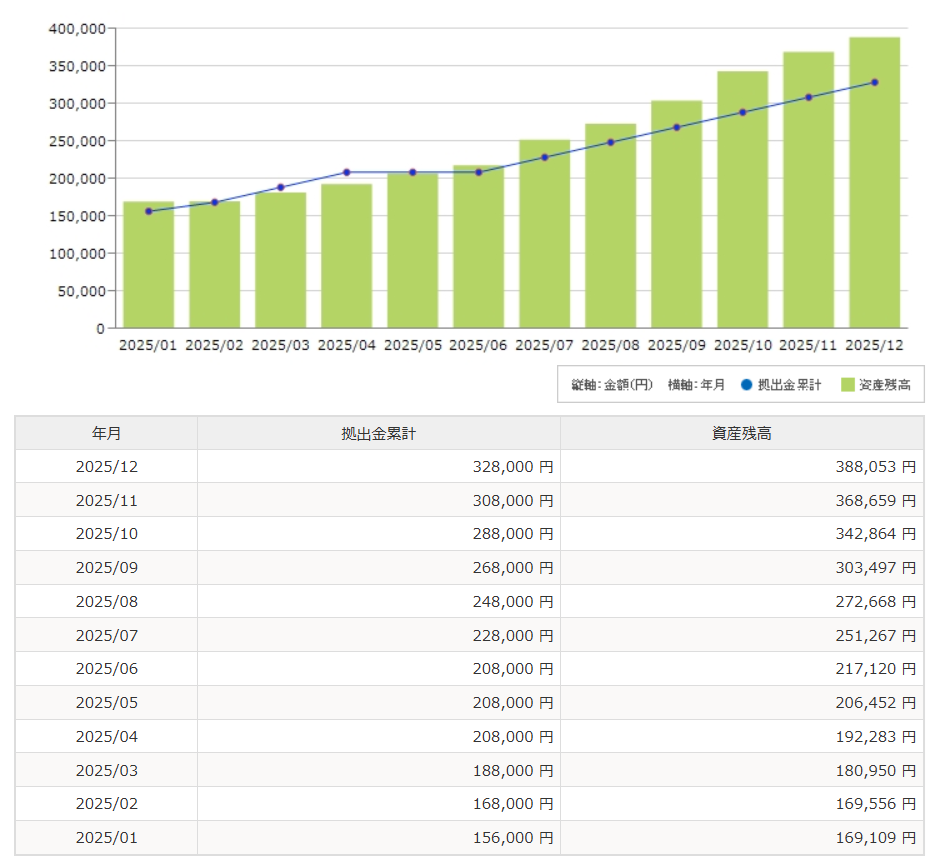Click the 342,864 円 asset value
The height and width of the screenshot is (865, 939).
tap(872, 534)
